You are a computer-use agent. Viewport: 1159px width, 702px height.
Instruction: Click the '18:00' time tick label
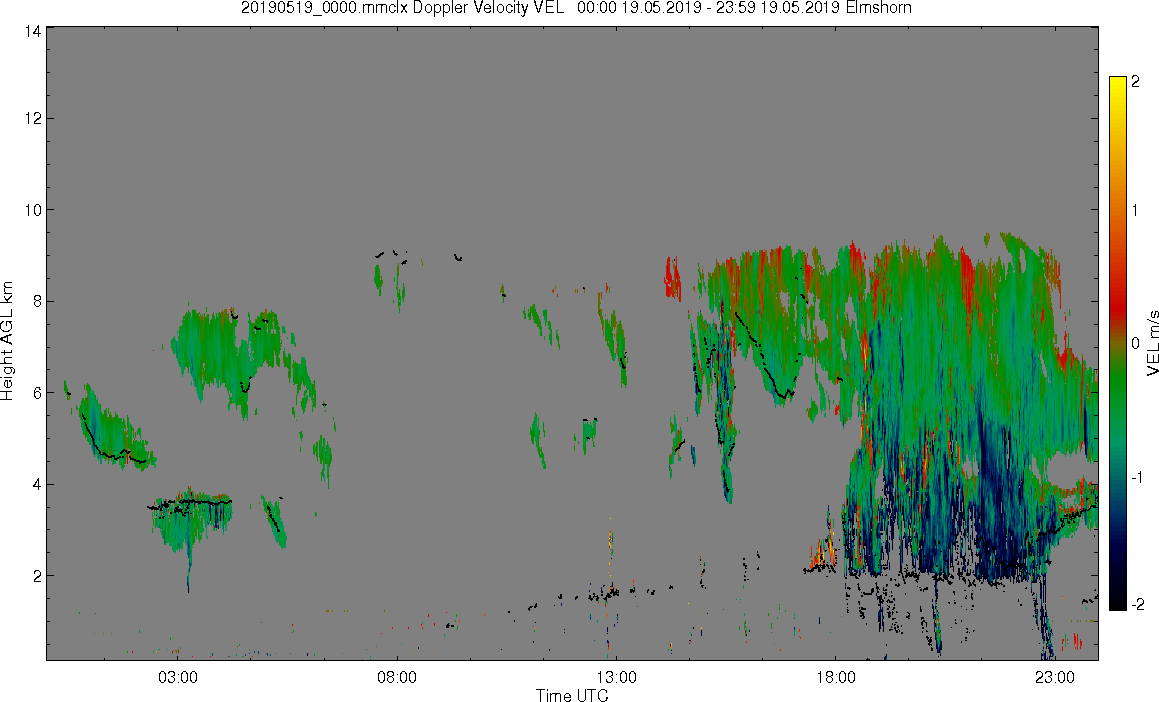point(836,677)
